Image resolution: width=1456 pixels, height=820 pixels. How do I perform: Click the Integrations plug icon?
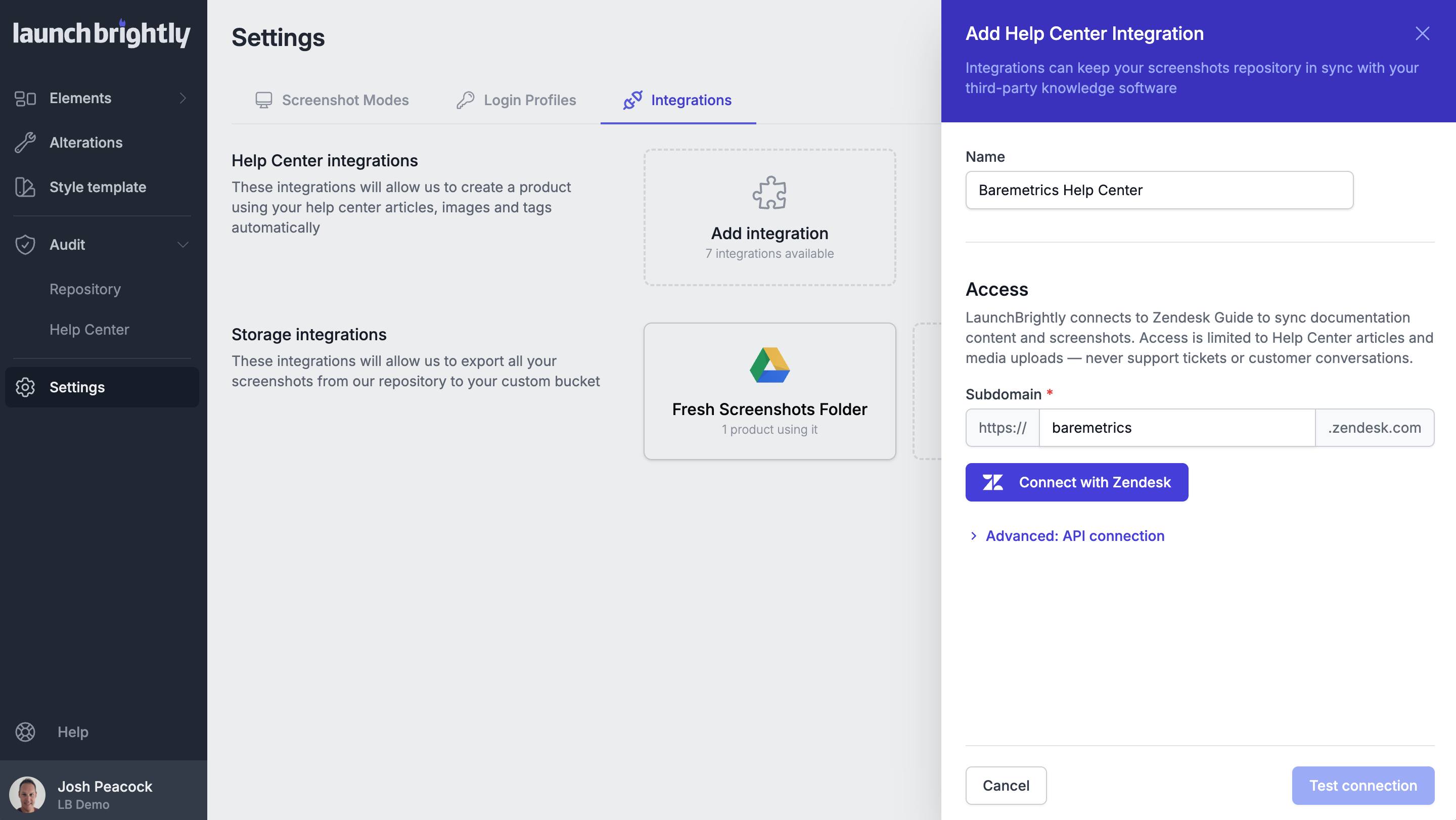tap(632, 100)
